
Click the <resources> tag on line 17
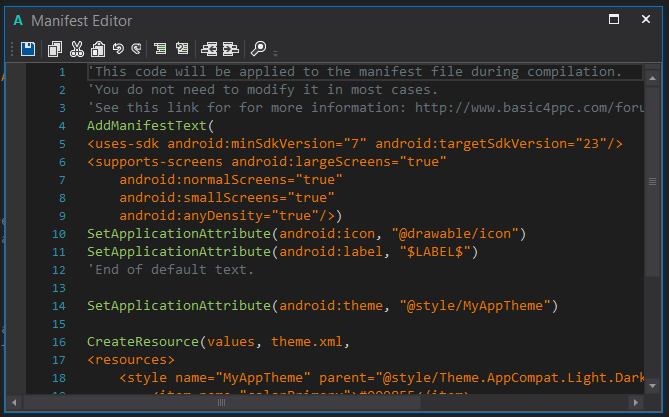pyautogui.click(x=131, y=360)
